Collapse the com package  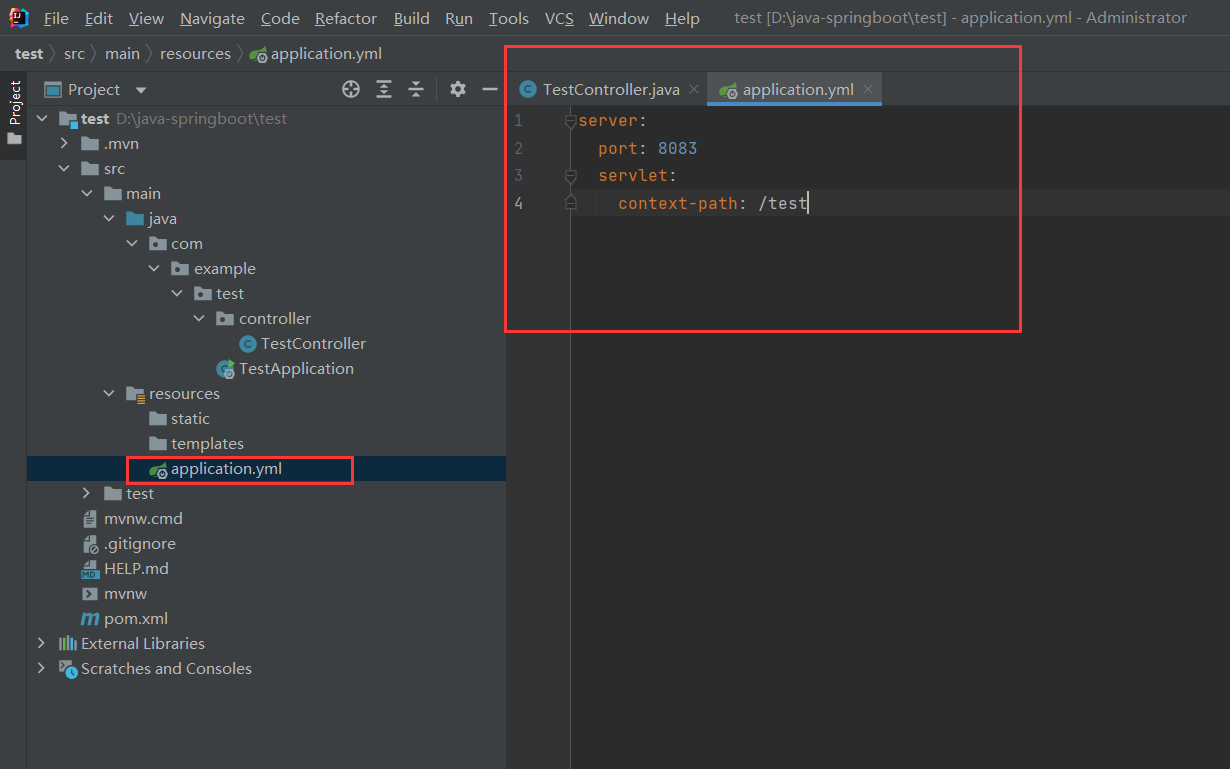tap(132, 244)
